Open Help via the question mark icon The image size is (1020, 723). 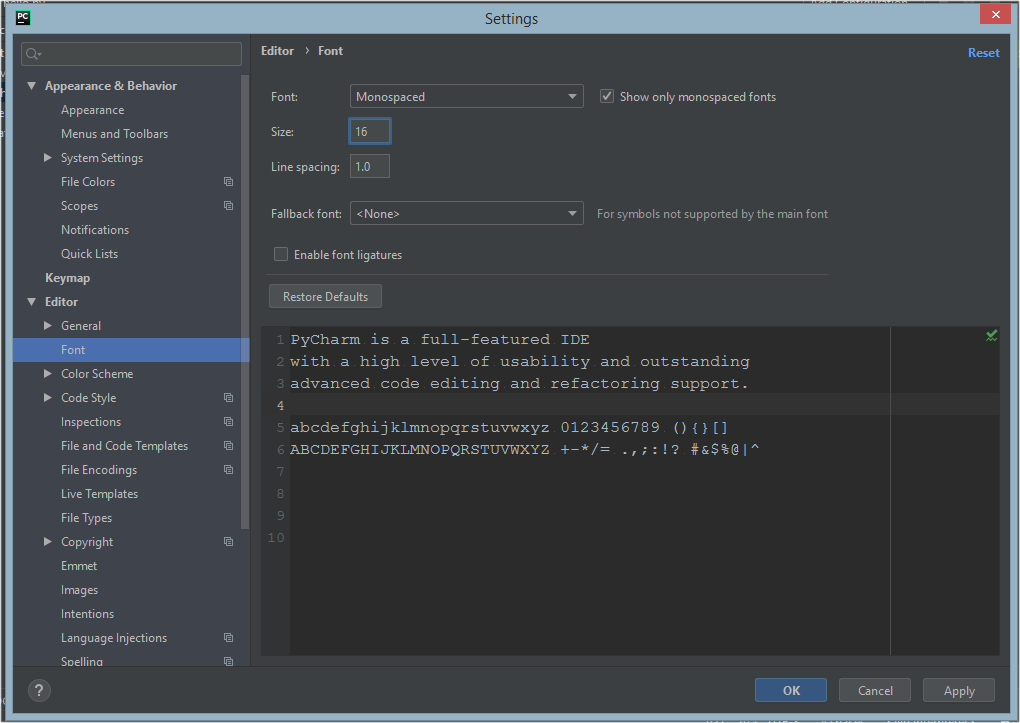tap(38, 690)
